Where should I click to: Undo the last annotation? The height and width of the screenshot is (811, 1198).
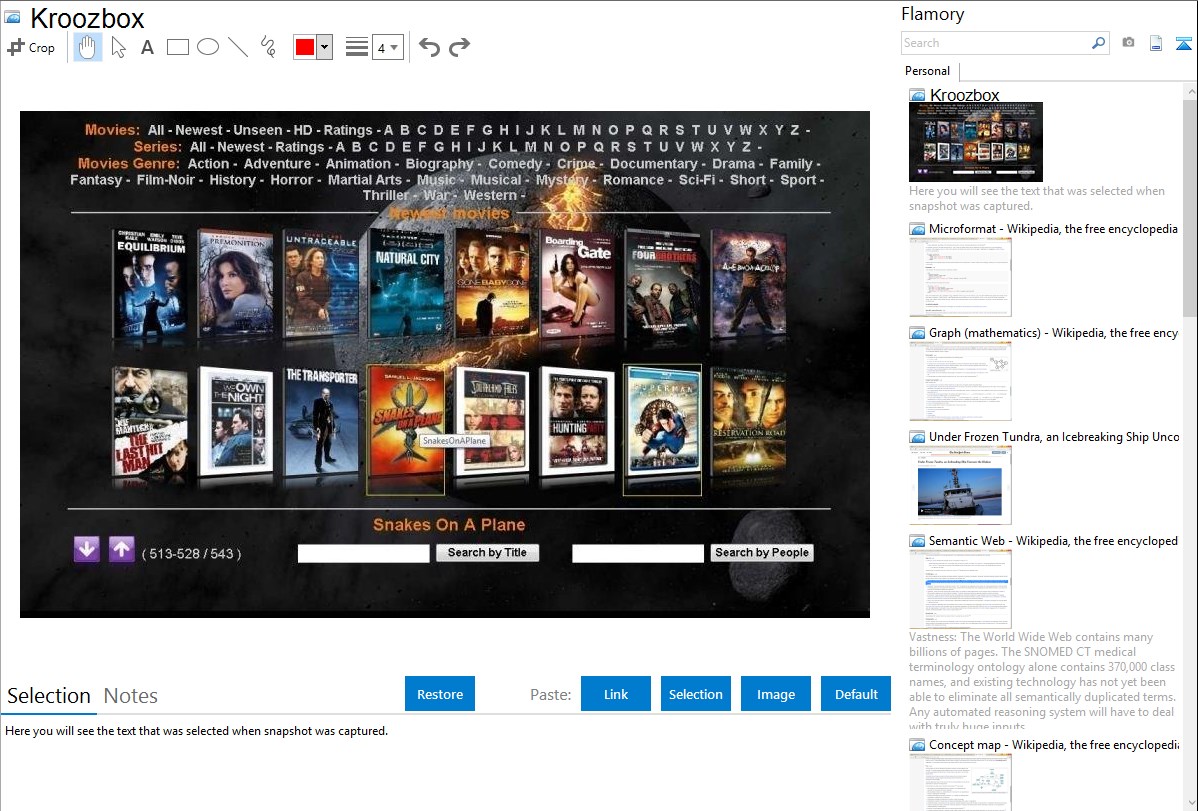429,47
